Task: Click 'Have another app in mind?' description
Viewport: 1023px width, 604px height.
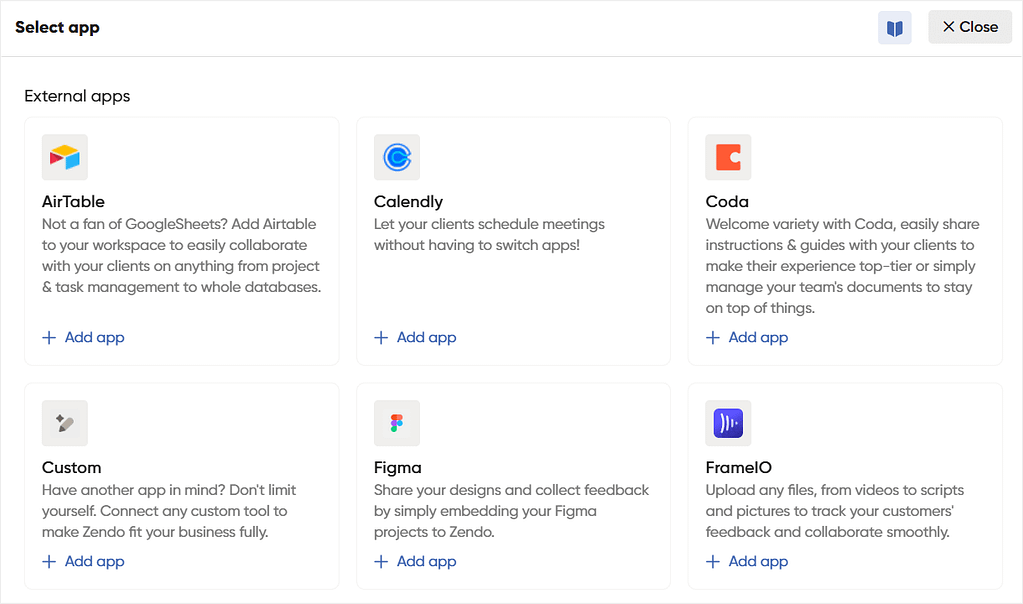Action: pyautogui.click(x=169, y=511)
